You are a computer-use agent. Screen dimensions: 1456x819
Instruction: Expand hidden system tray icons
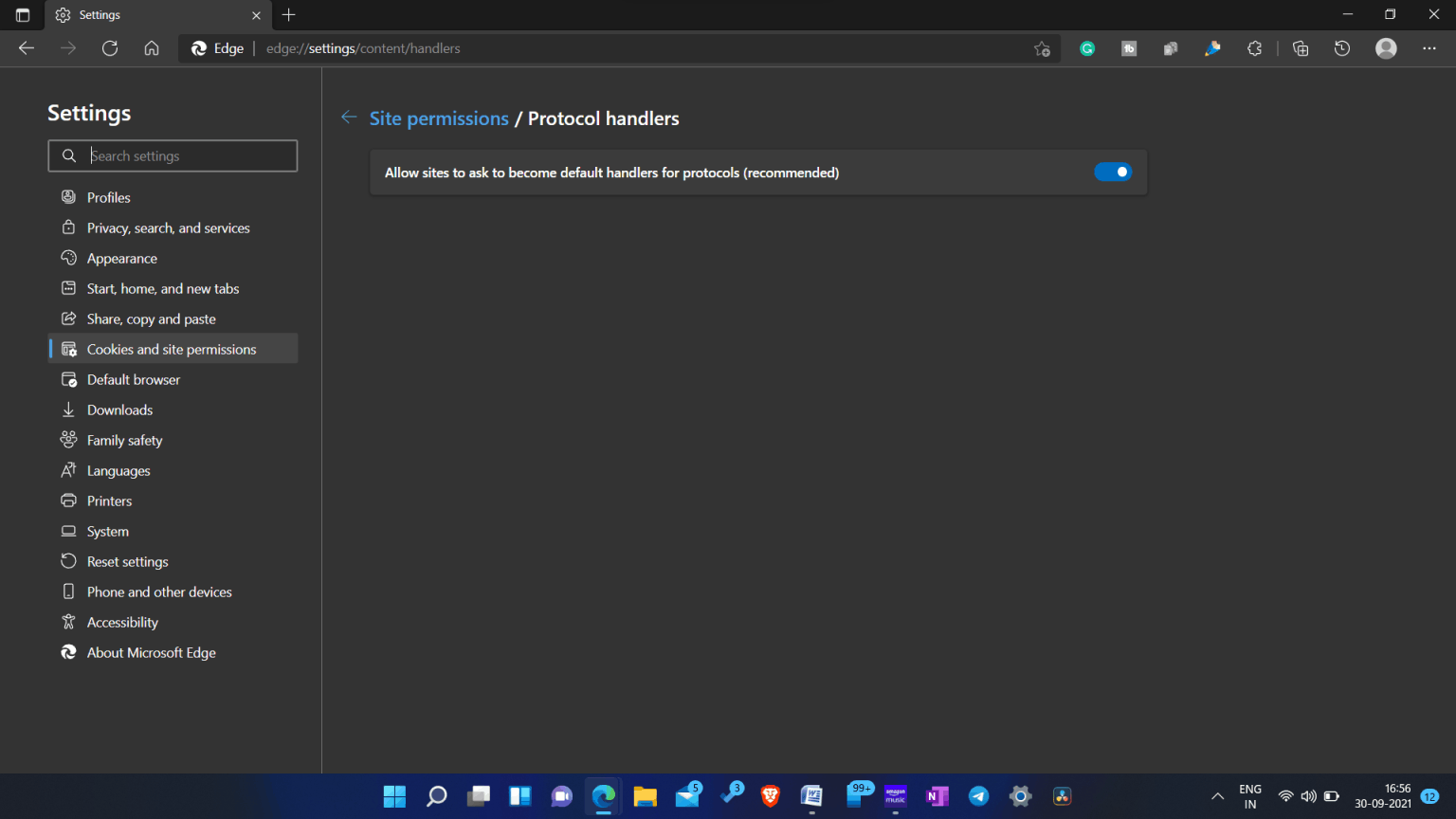tap(1217, 796)
